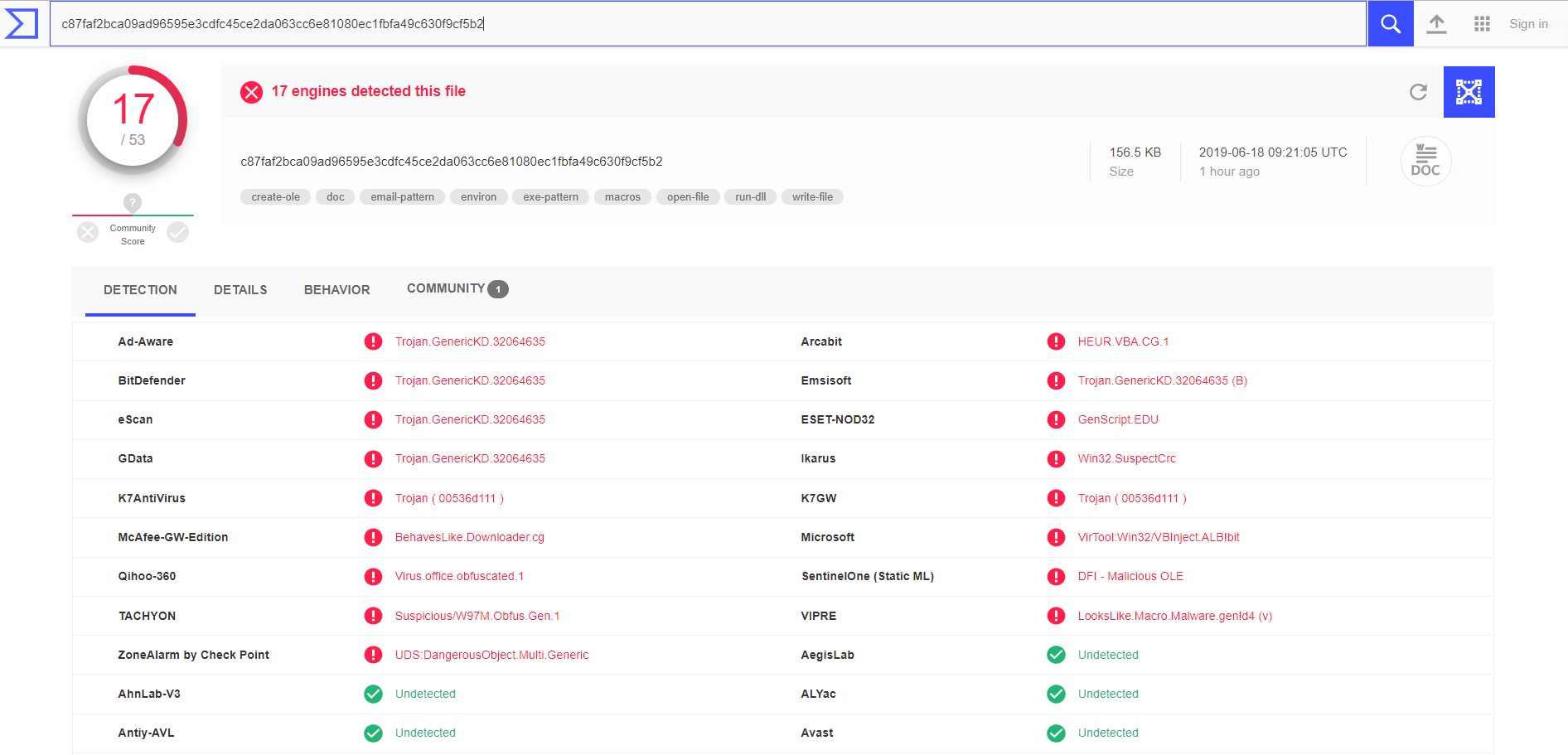The image size is (1568, 755).
Task: Click LooksLike.Macro.Malware.gen!d4 (v) text
Action: (x=1175, y=616)
